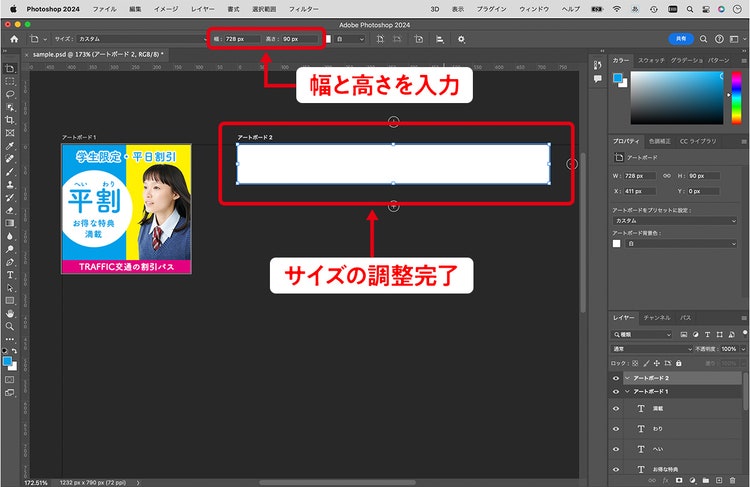Image resolution: width=750 pixels, height=487 pixels.
Task: Open the layer blend mode 通常 dropdown
Action: (651, 349)
